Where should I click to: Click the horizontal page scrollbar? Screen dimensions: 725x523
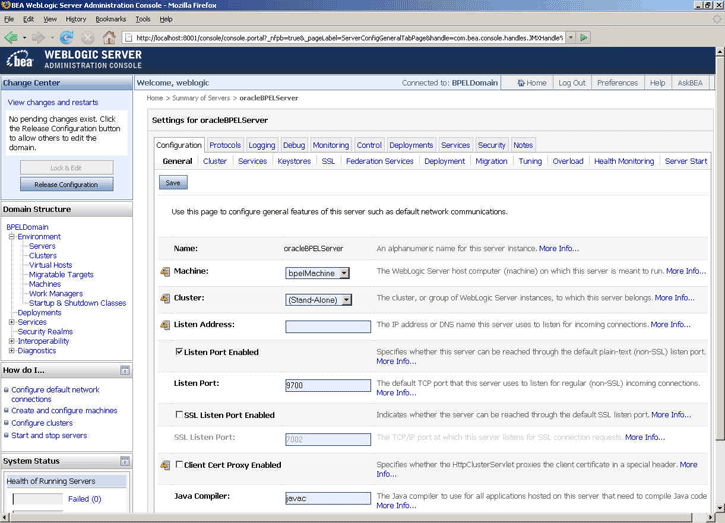tap(349, 517)
